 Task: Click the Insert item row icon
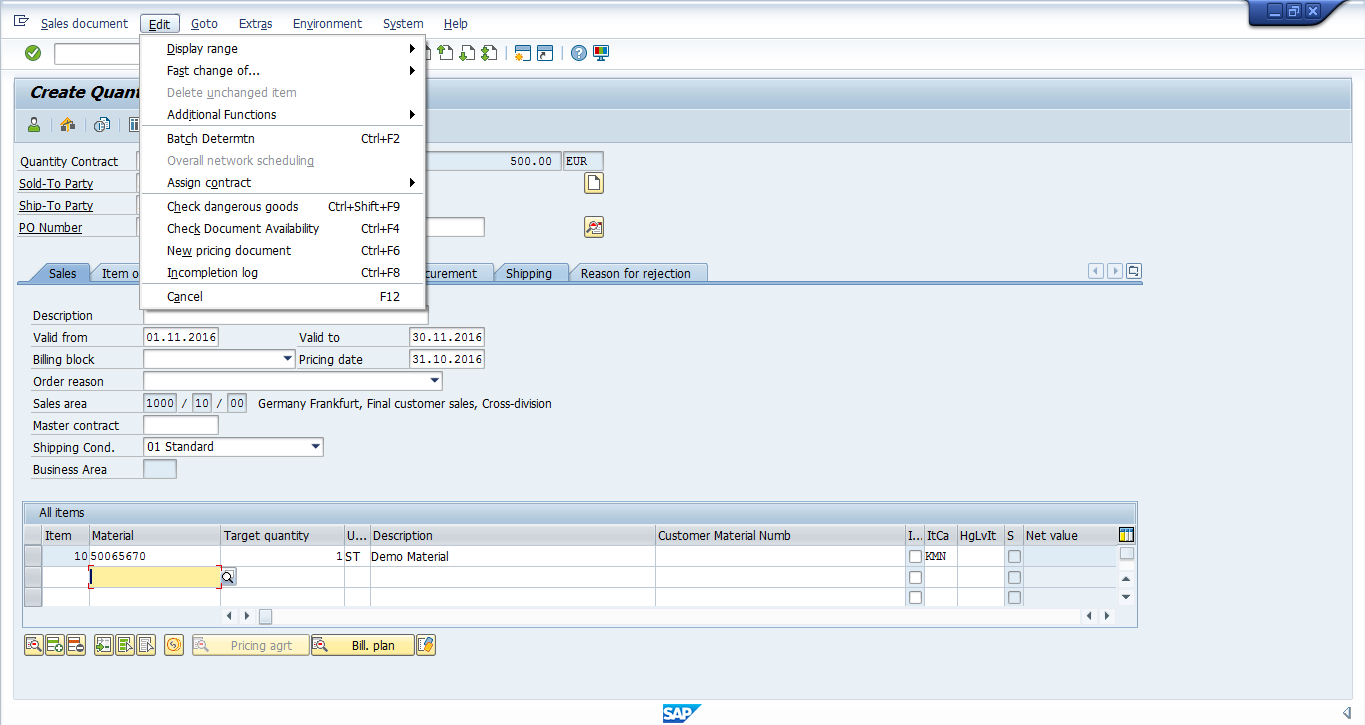(x=55, y=645)
